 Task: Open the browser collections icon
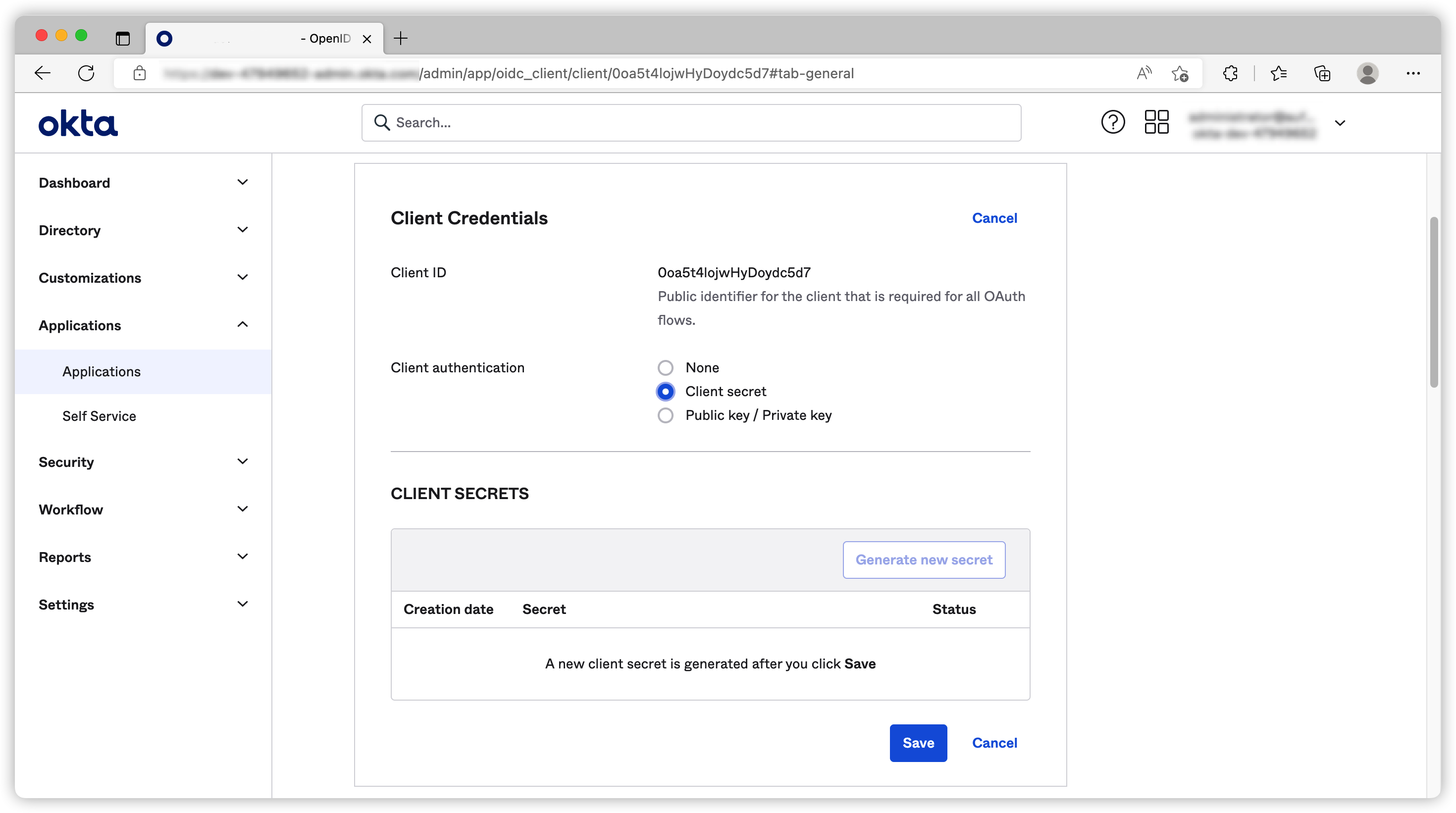(x=1322, y=73)
